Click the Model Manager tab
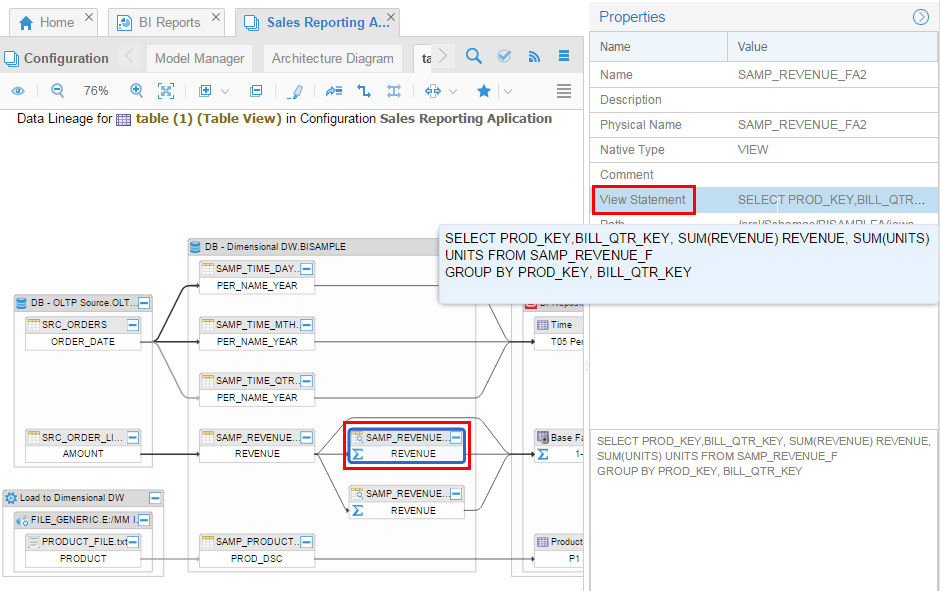The height and width of the screenshot is (591, 940). click(199, 58)
